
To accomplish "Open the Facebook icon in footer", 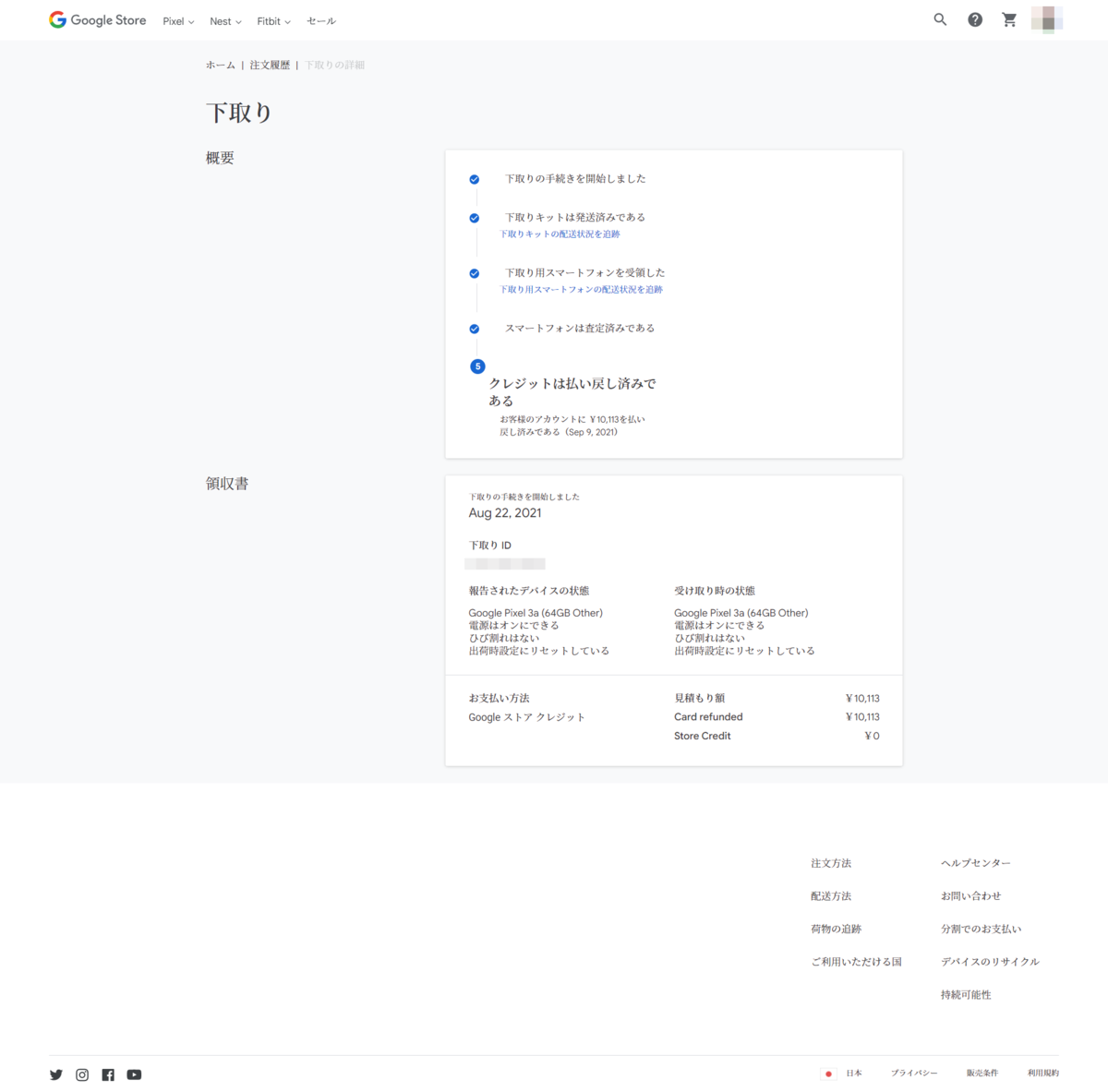I will (x=108, y=1074).
